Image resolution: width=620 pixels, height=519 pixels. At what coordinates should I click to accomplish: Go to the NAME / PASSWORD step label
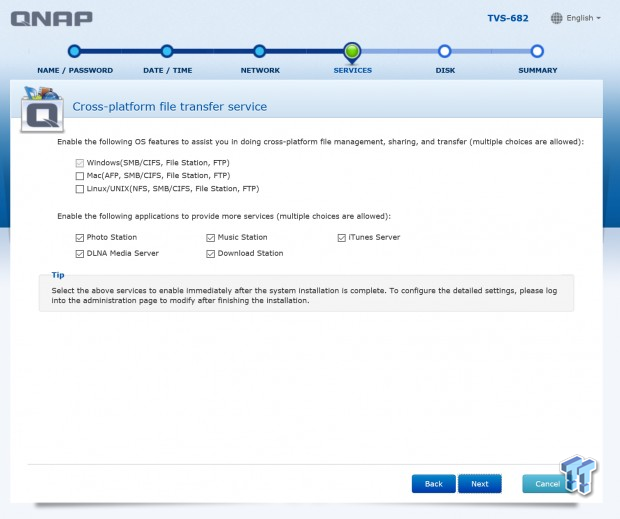point(75,70)
